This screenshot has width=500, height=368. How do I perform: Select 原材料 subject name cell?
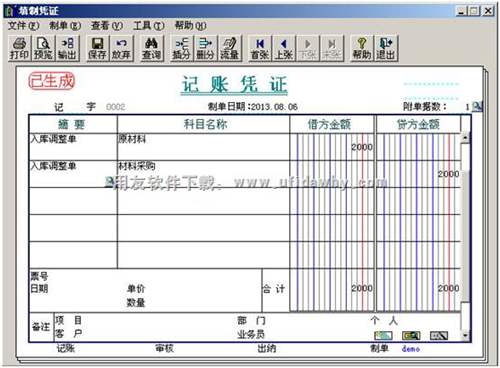[x=203, y=147]
